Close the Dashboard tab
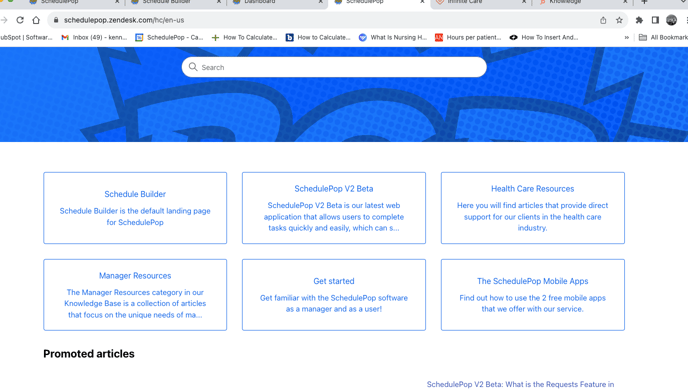The height and width of the screenshot is (390, 688). (x=321, y=2)
